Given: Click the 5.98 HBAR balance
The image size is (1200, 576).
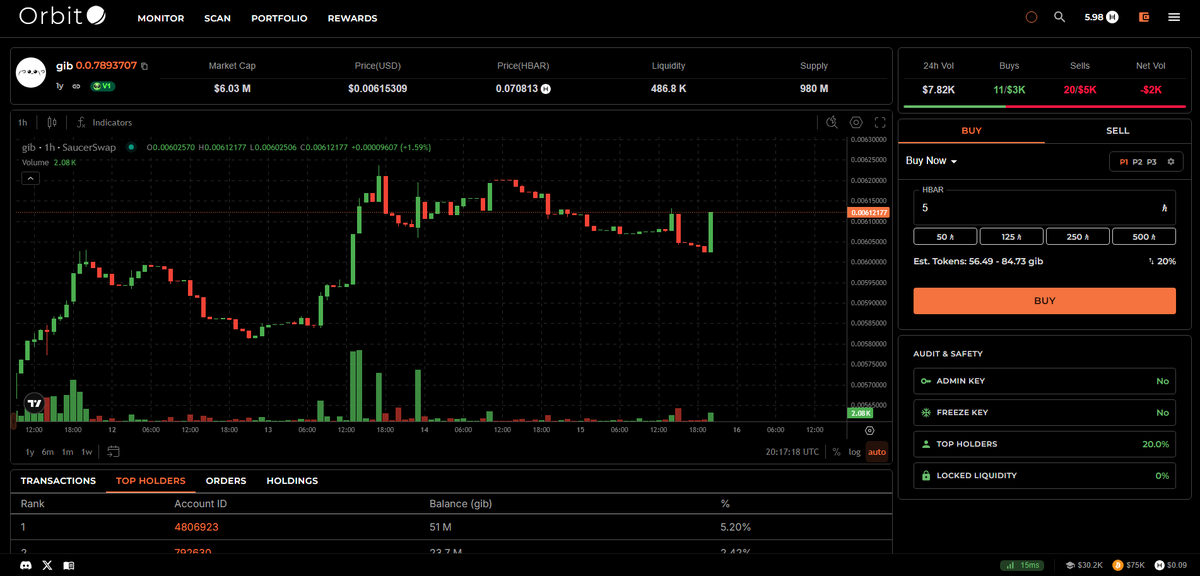Looking at the screenshot, I should 1101,17.
